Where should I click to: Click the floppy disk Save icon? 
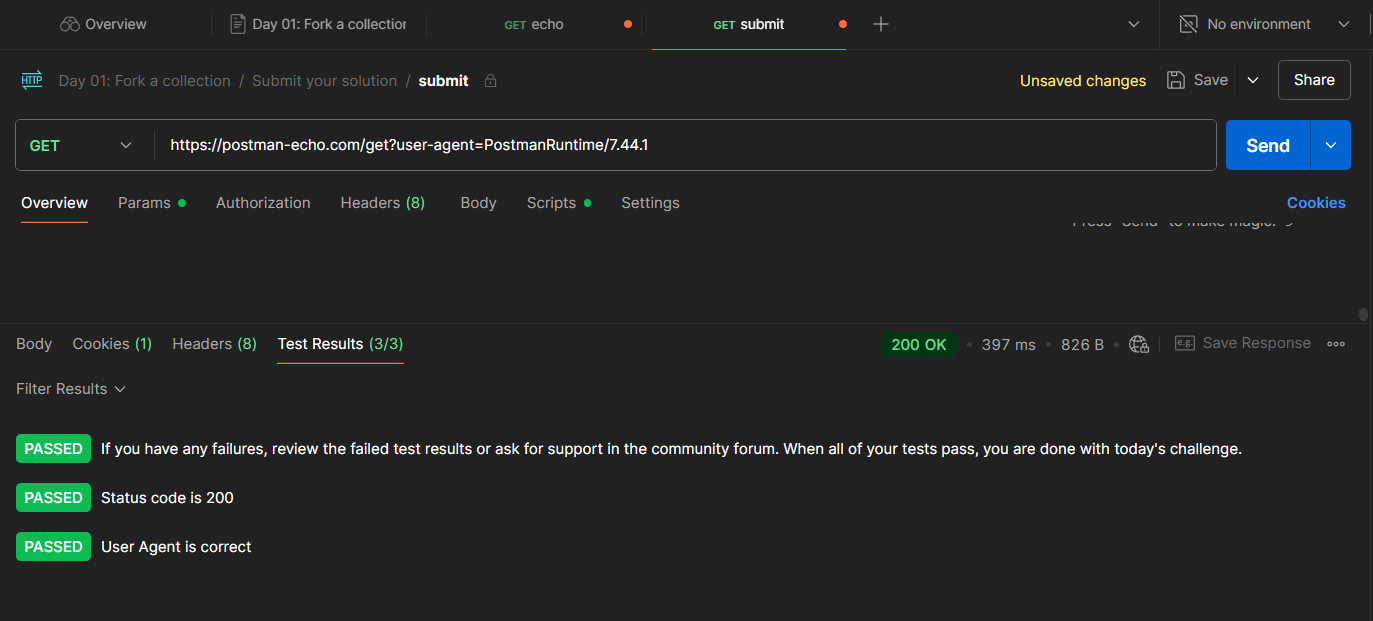[1176, 80]
